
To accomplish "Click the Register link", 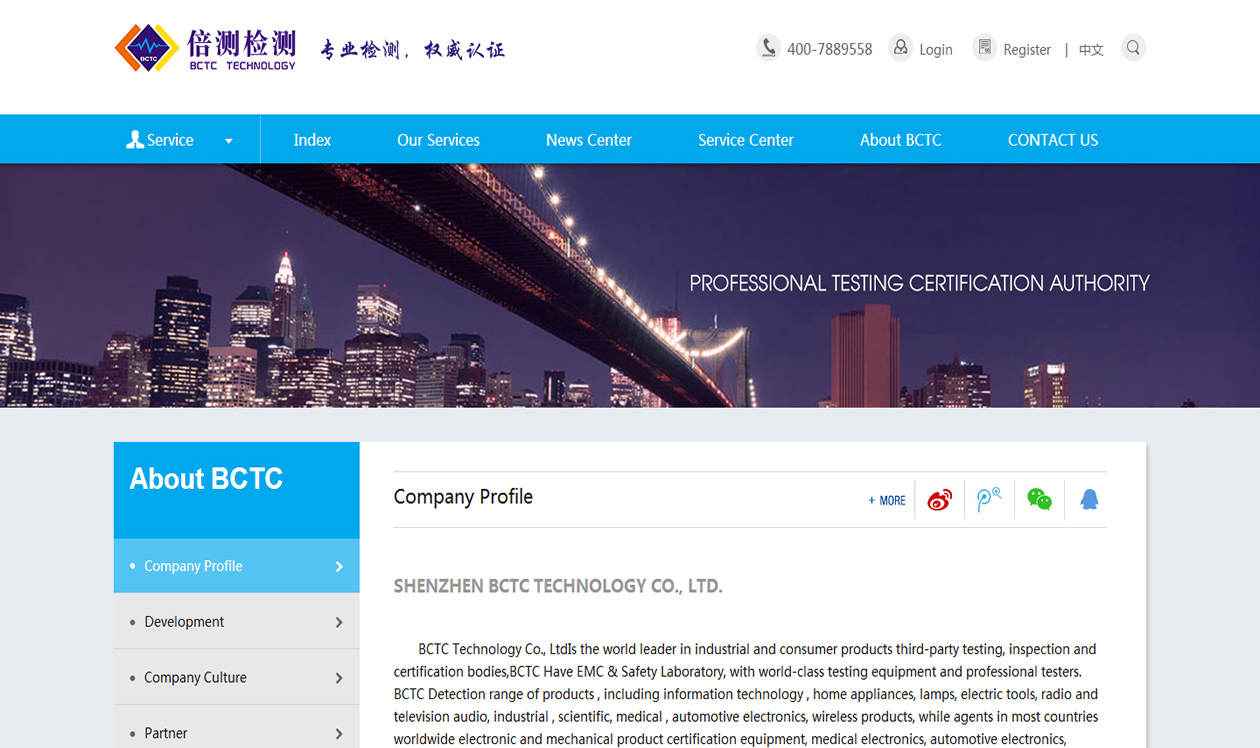I will 1027,49.
